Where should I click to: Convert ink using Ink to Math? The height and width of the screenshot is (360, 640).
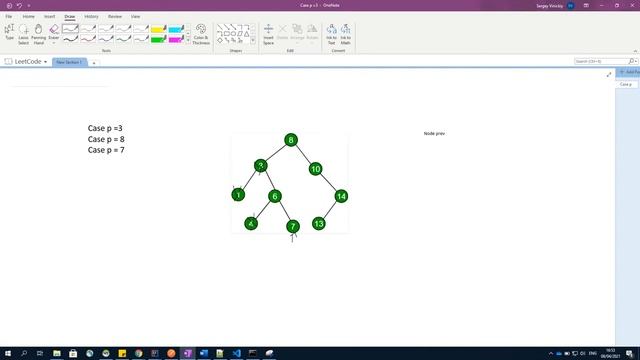pyautogui.click(x=345, y=33)
